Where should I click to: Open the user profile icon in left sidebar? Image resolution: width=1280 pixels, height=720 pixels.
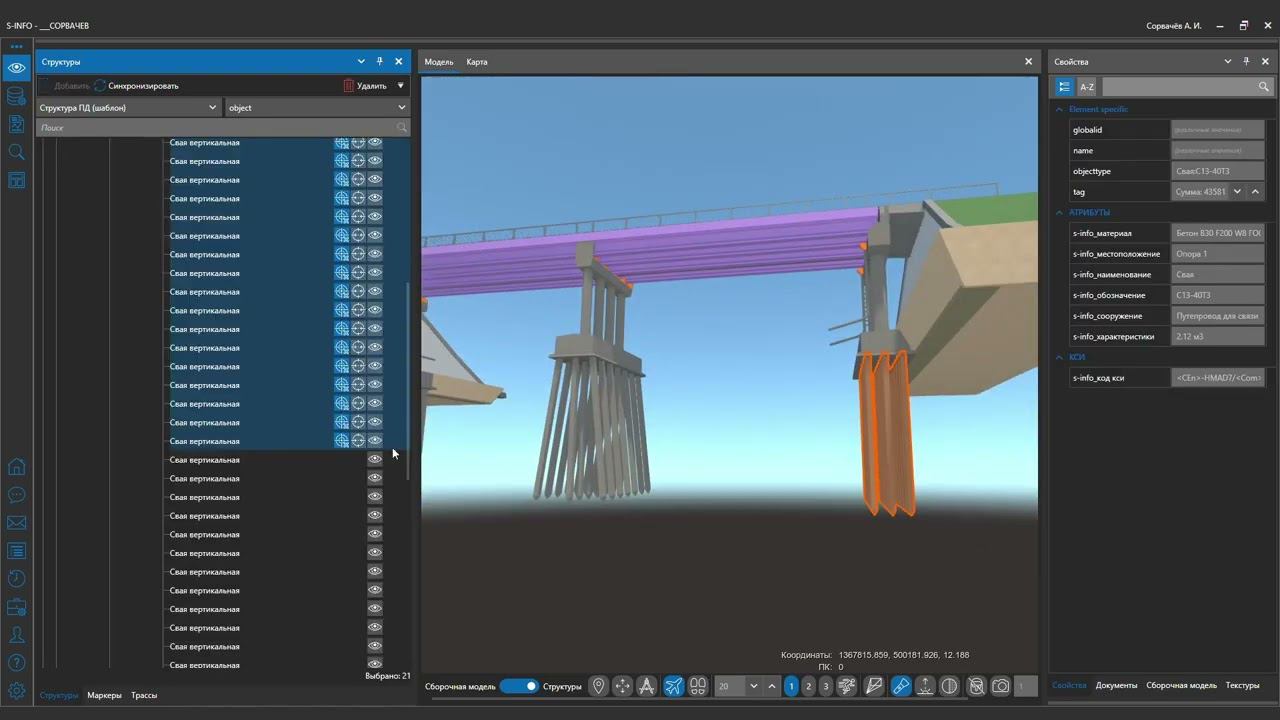click(x=16, y=635)
